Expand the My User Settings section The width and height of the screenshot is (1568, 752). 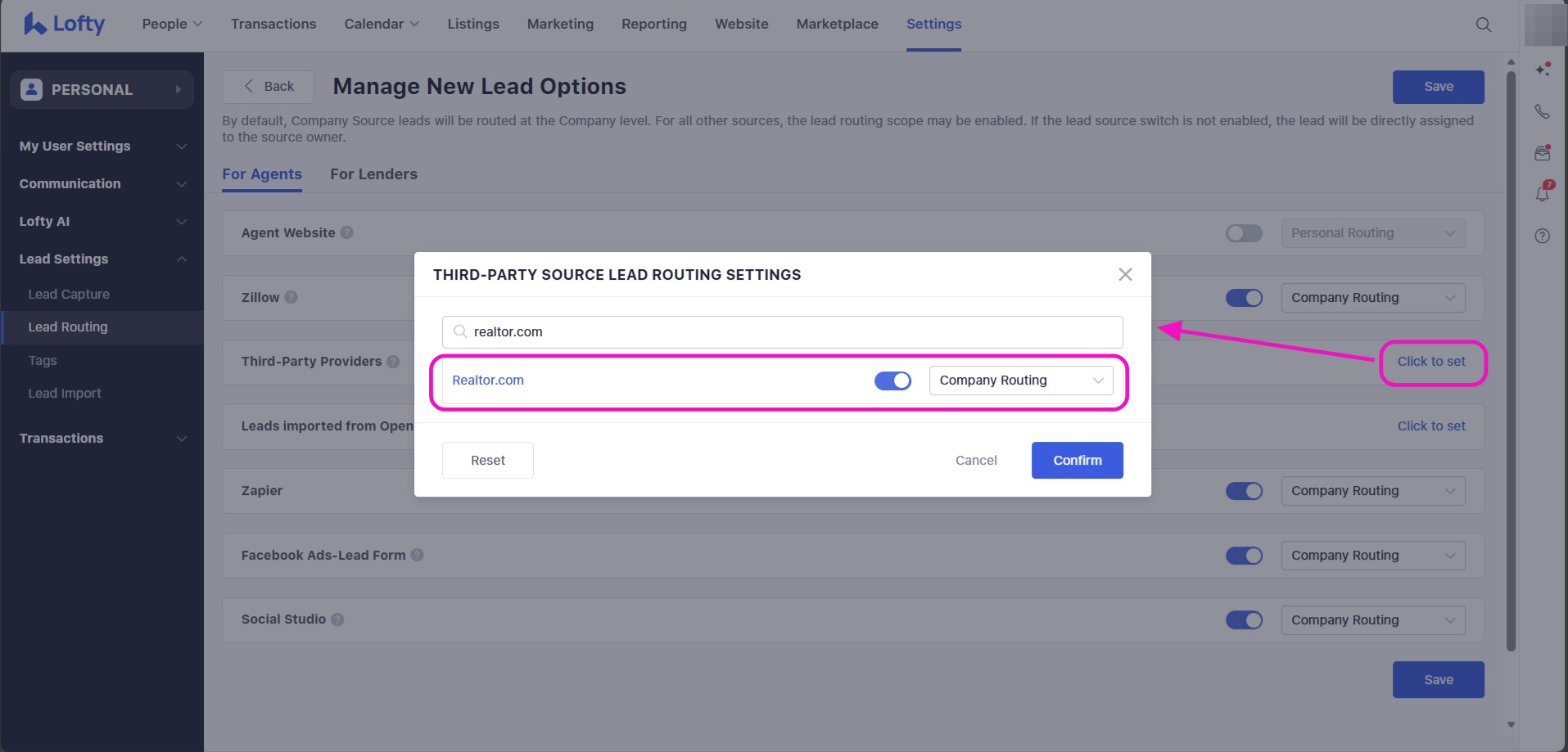tap(102, 146)
